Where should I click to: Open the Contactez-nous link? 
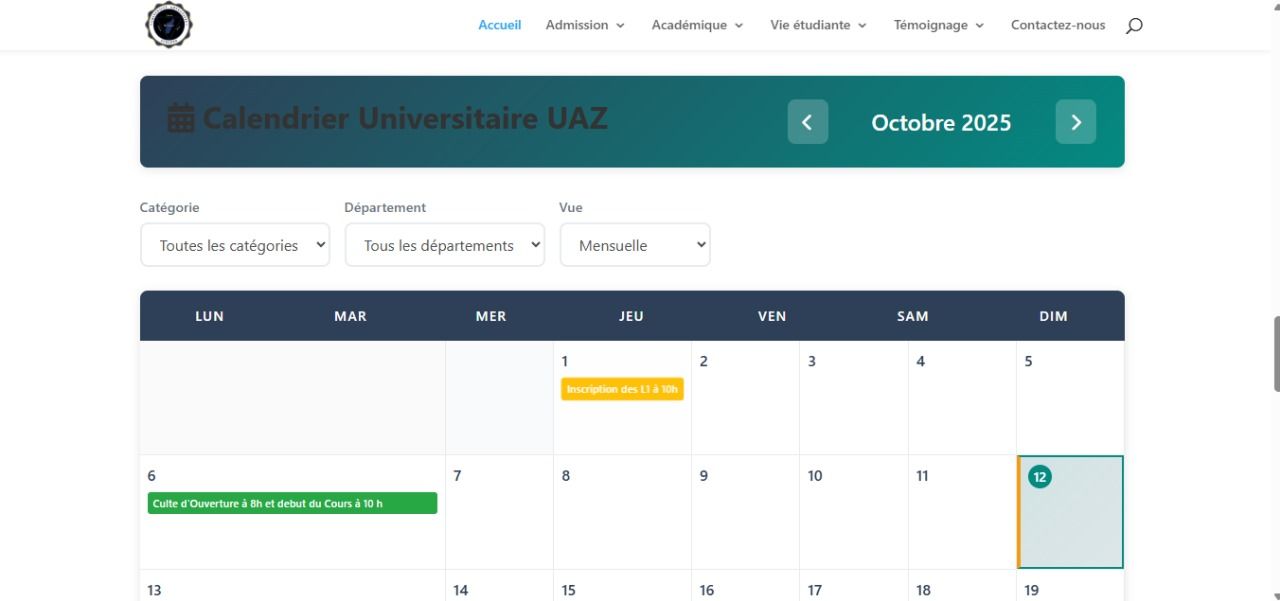pos(1058,25)
